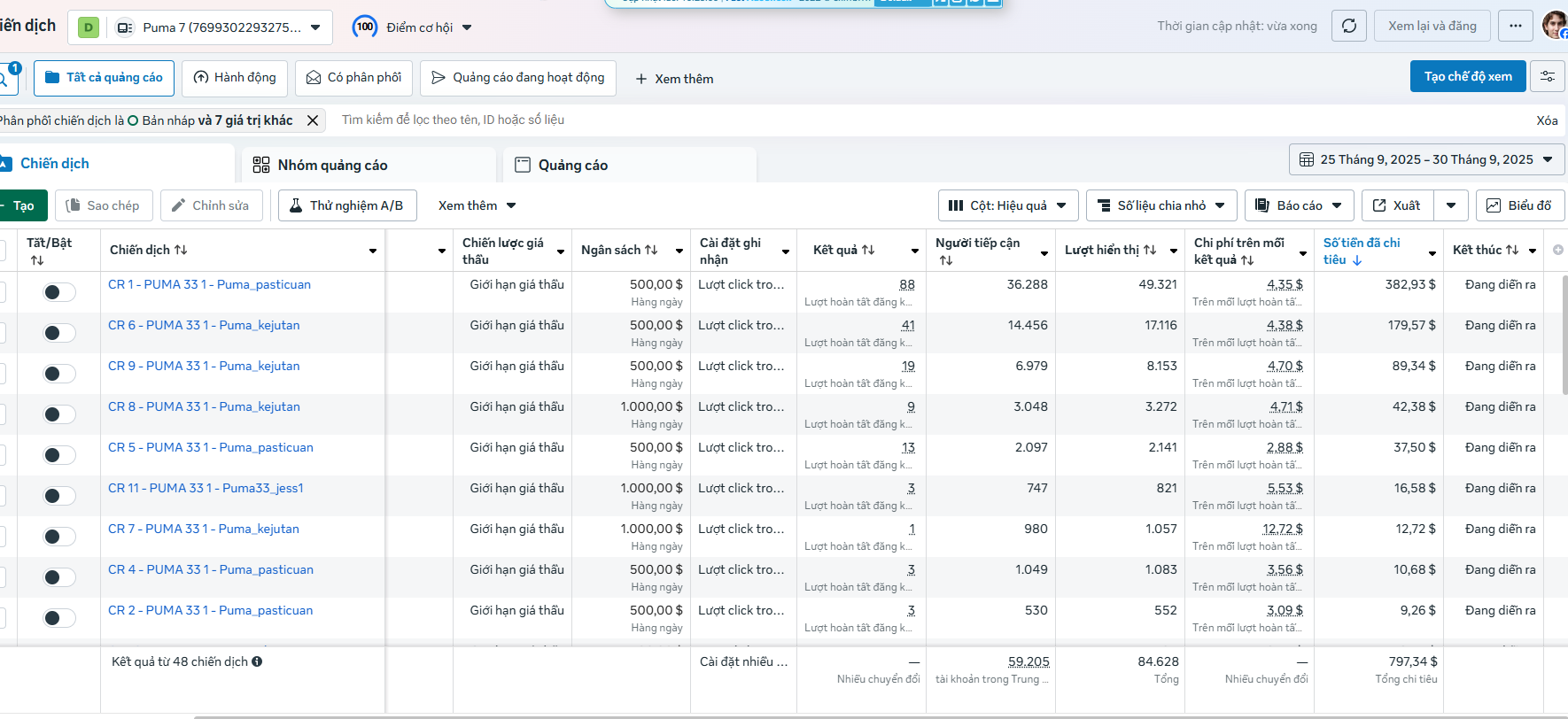Viewport: 1568px width, 719px height.
Task: Click the Xem lại và đăng button
Action: tap(1432, 26)
